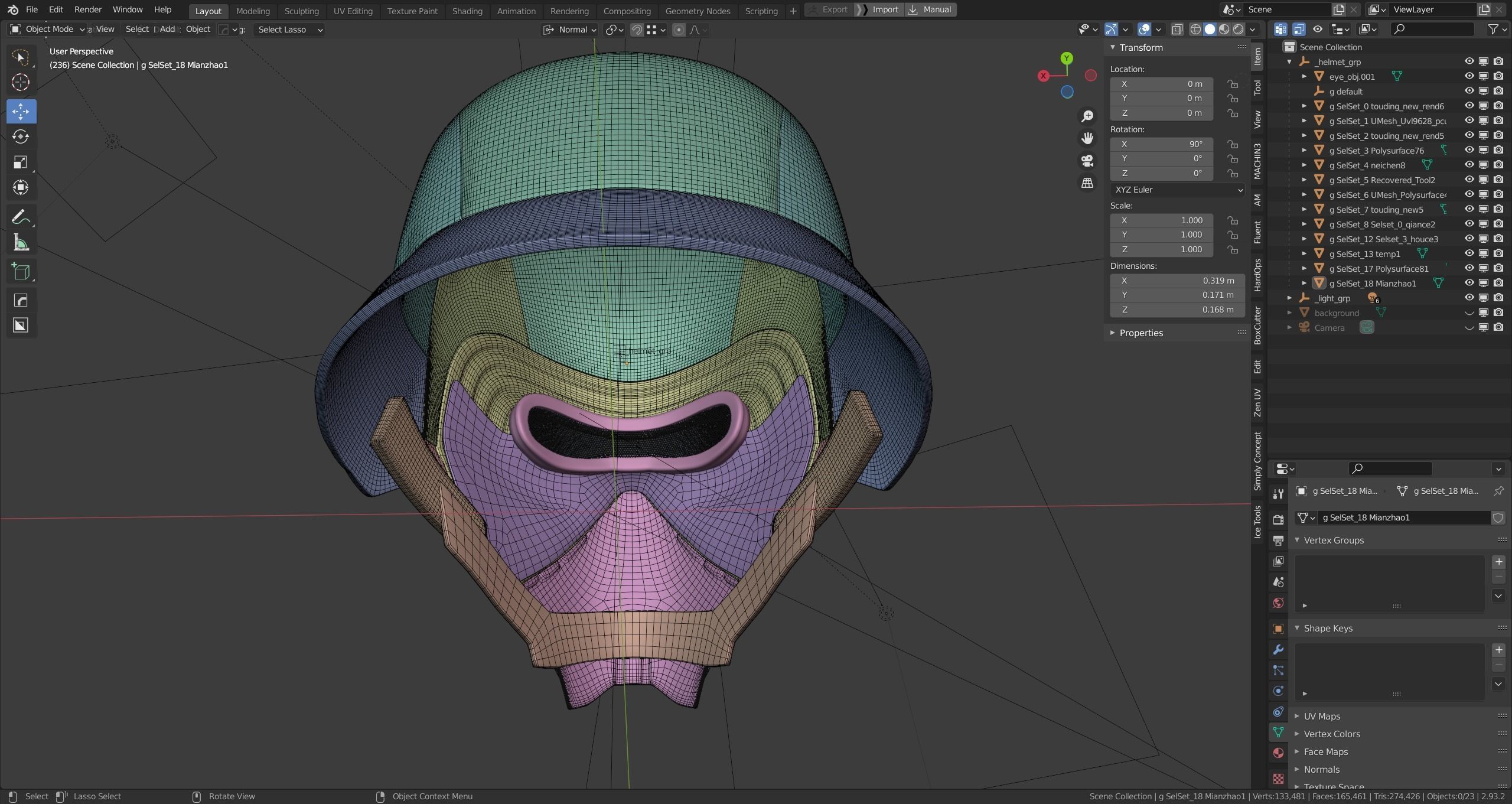Click the Select Box tool at top of toolbar
The image size is (1512, 804).
point(21,57)
